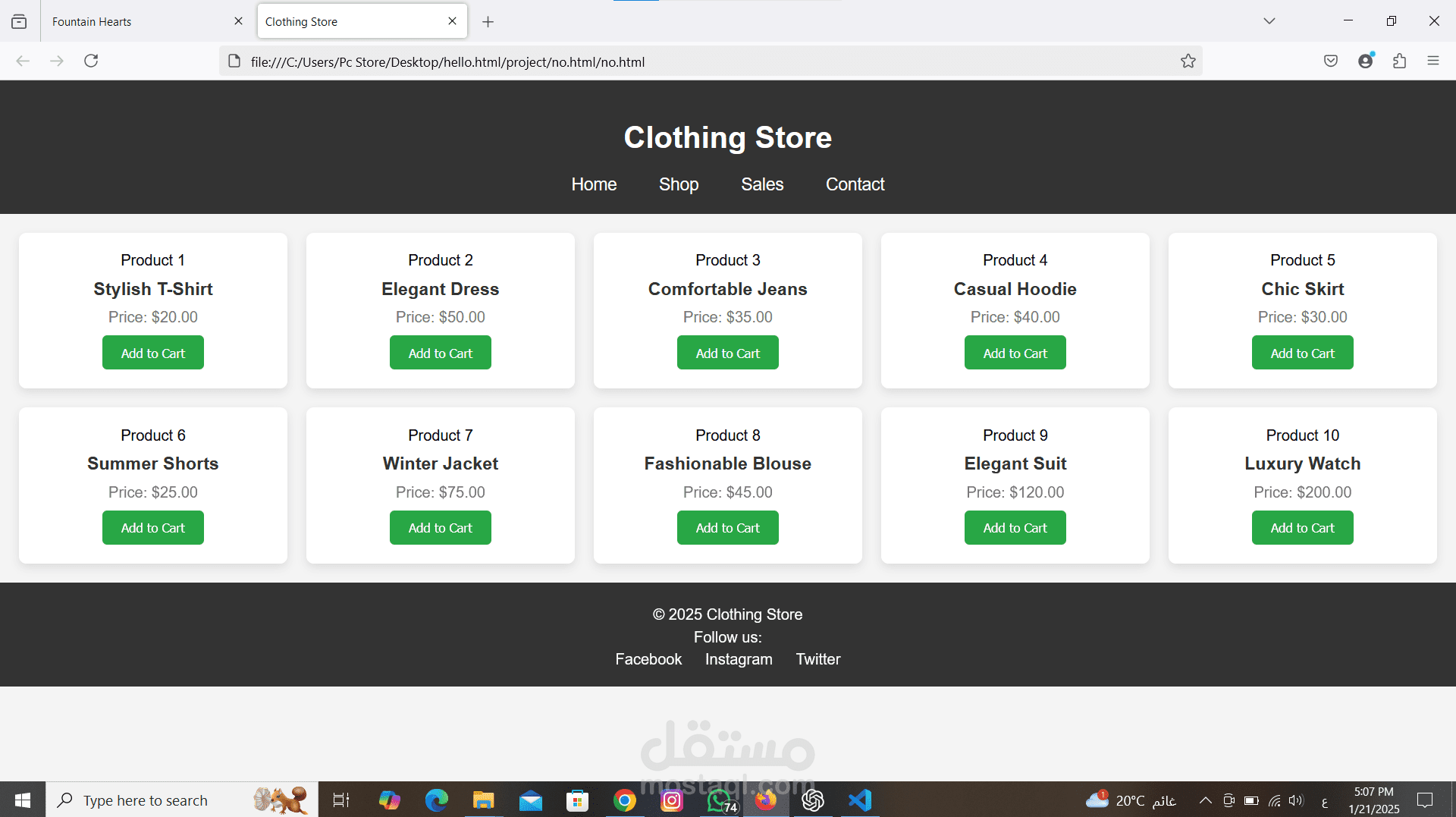Click the 'Product 7' label
Image resolution: width=1456 pixels, height=817 pixels.
(441, 435)
